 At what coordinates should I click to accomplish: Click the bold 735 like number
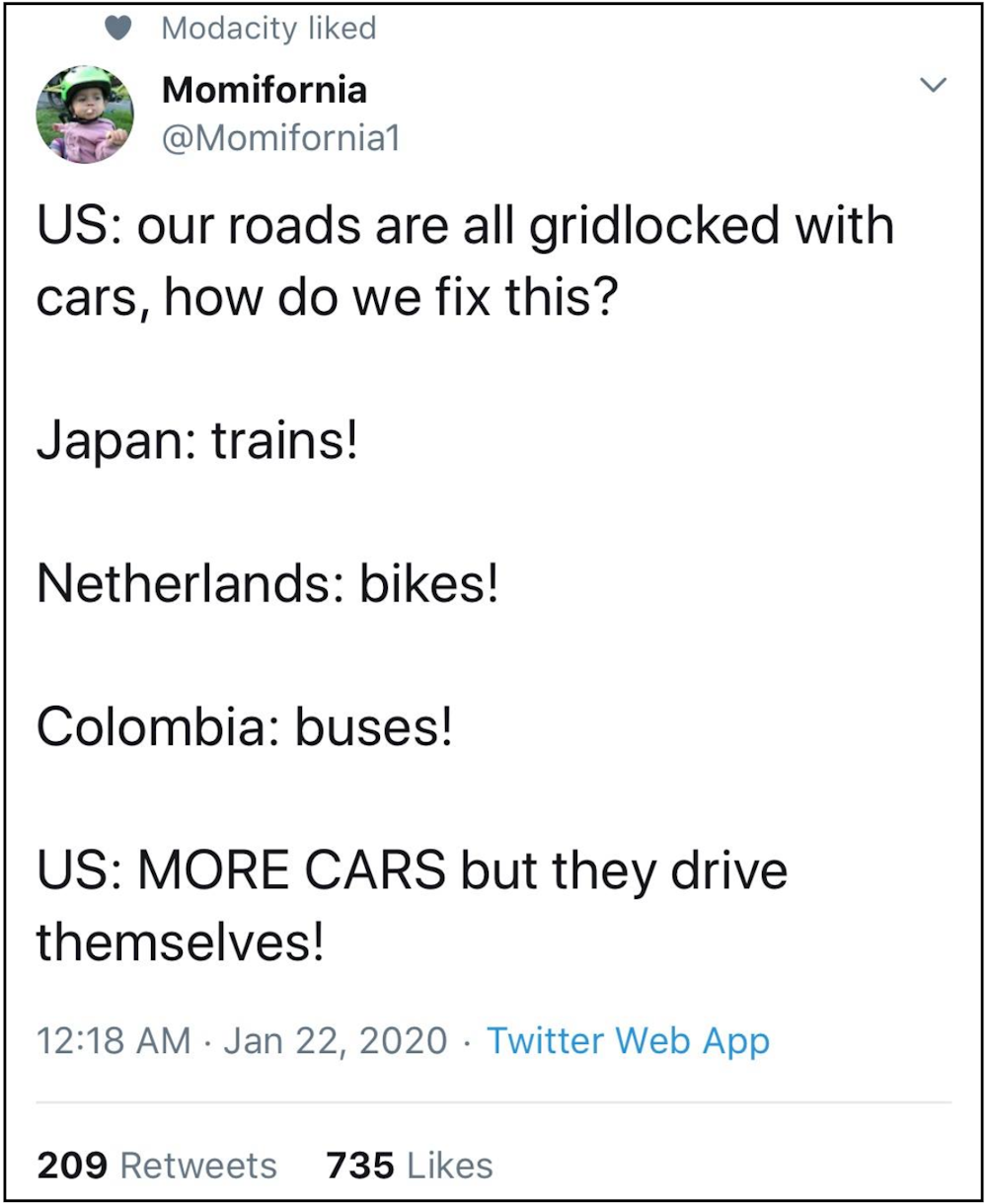pyautogui.click(x=361, y=1166)
